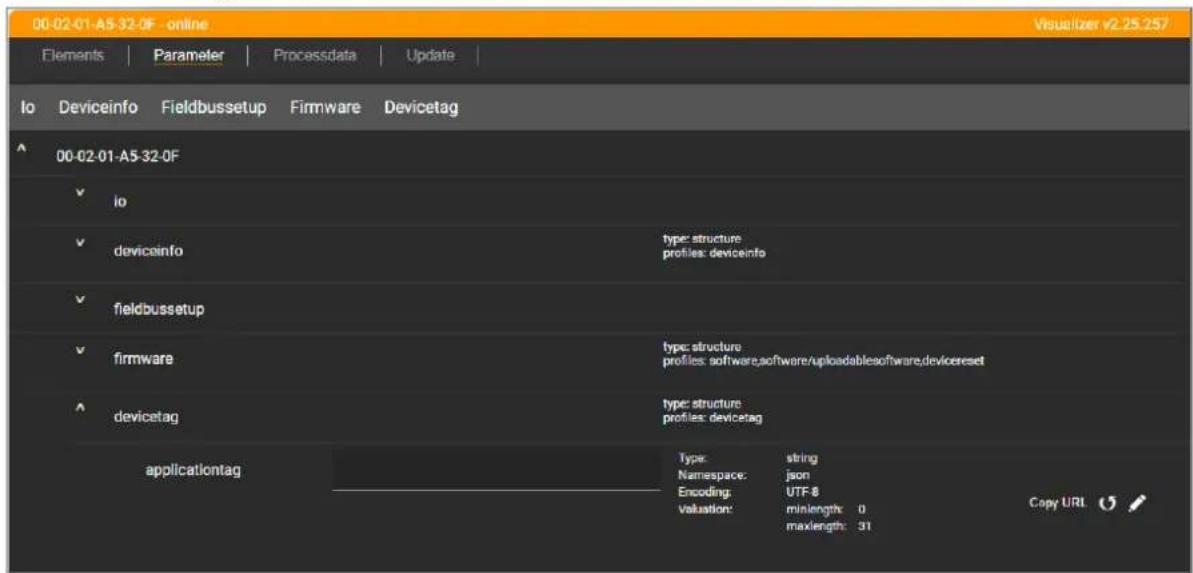Expand the io tree node
This screenshot has height=573, width=1193.
[x=81, y=195]
